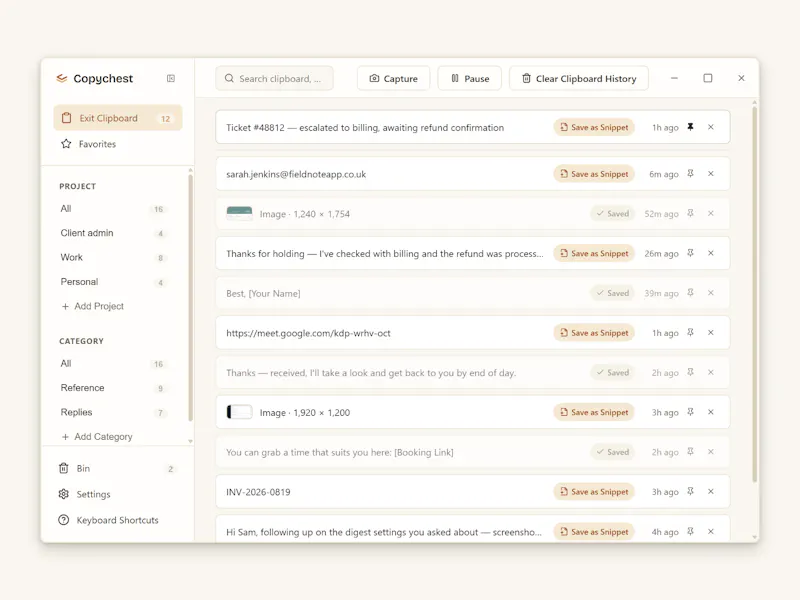Delete the Thanks — received entry
Screen dimensions: 800x600
click(x=711, y=373)
